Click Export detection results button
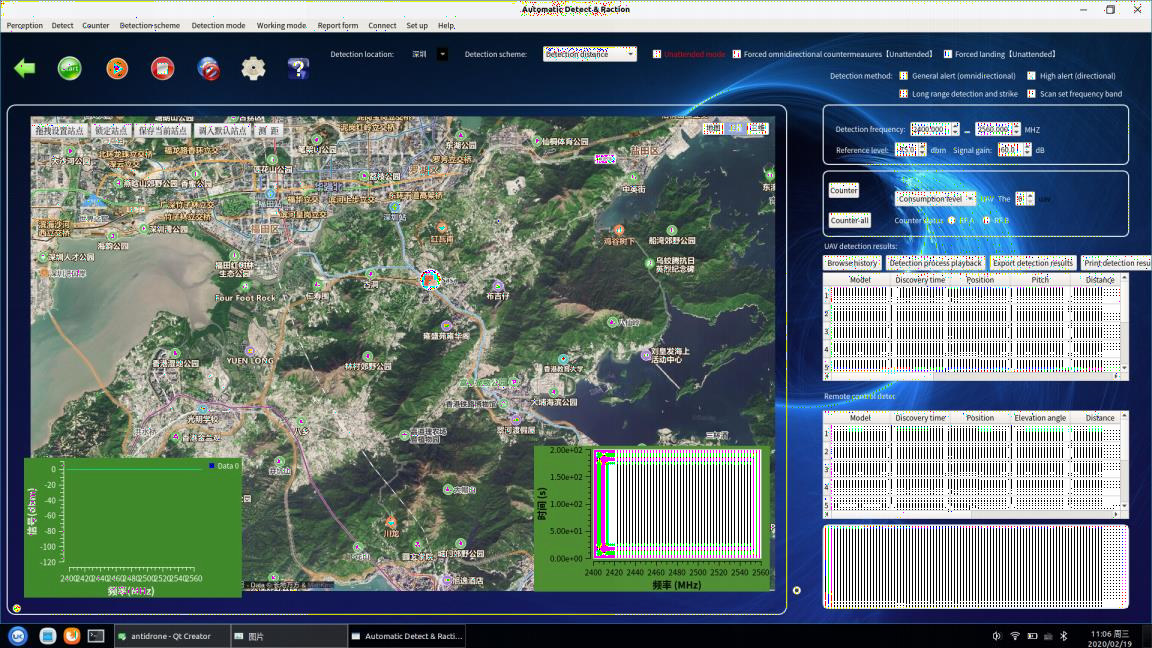Screen dimensions: 1152x648 pos(1032,263)
